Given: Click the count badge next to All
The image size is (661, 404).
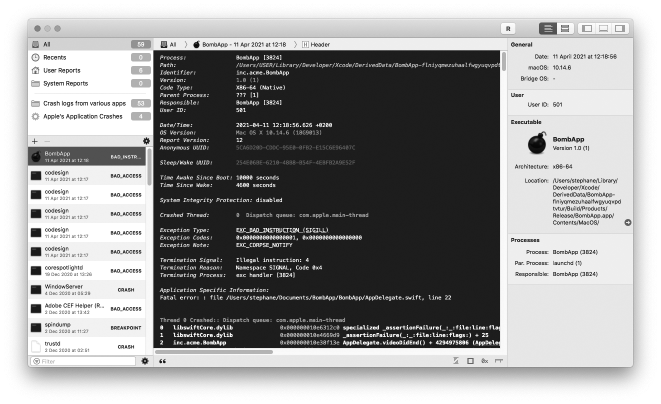Looking at the screenshot, I should pos(141,44).
